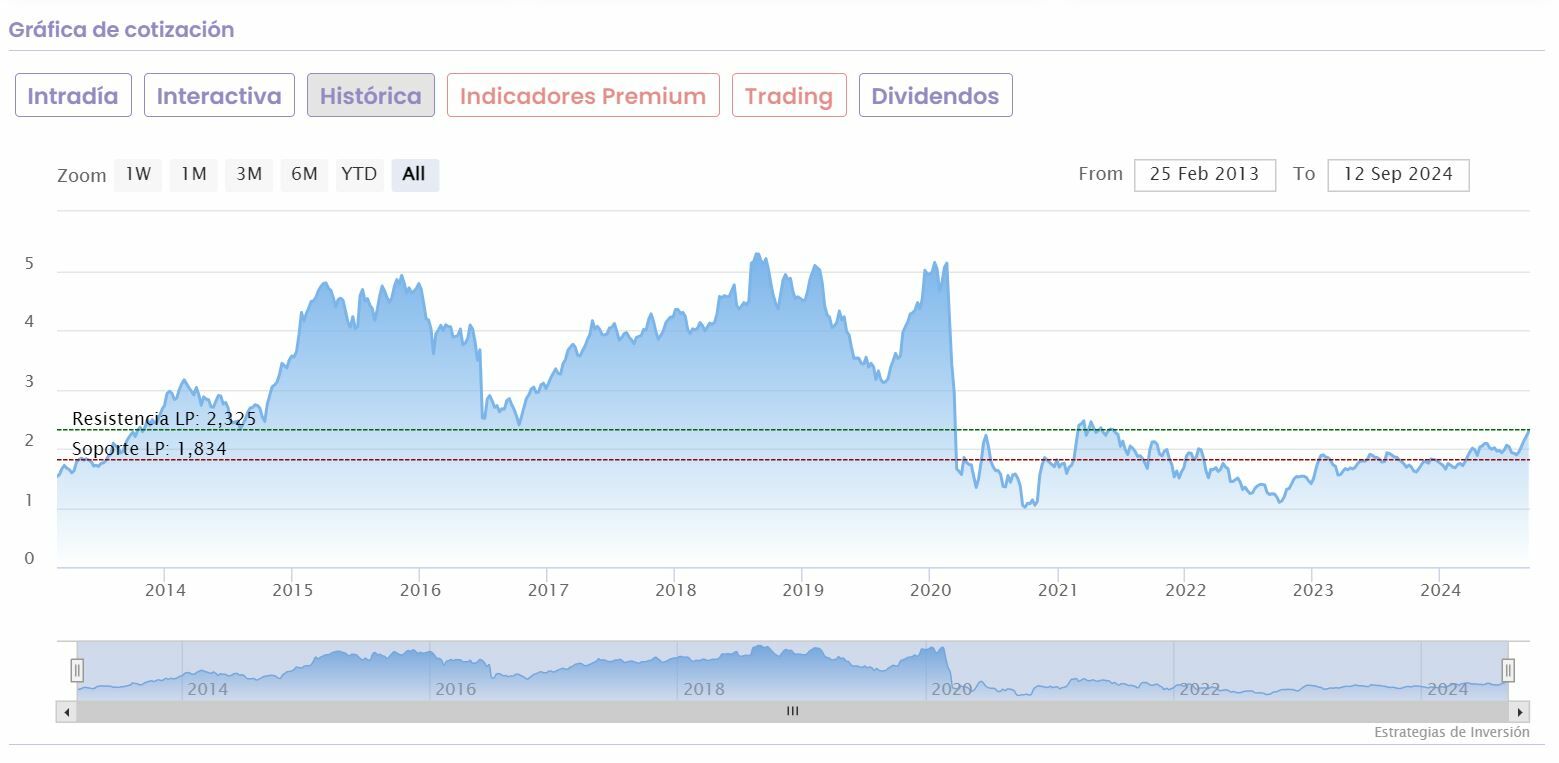The width and height of the screenshot is (1559, 763).
Task: Click the navigator scrollbar grip
Action: (x=792, y=712)
